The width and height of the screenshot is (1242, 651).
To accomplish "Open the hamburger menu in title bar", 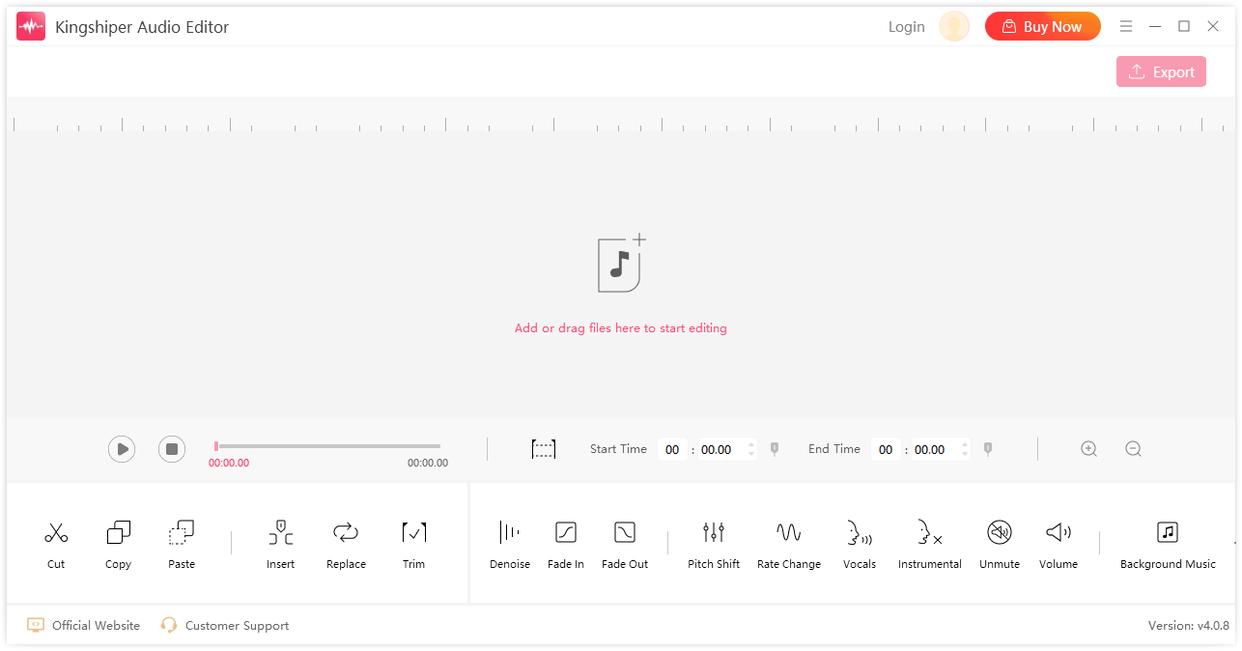I will pos(1126,27).
